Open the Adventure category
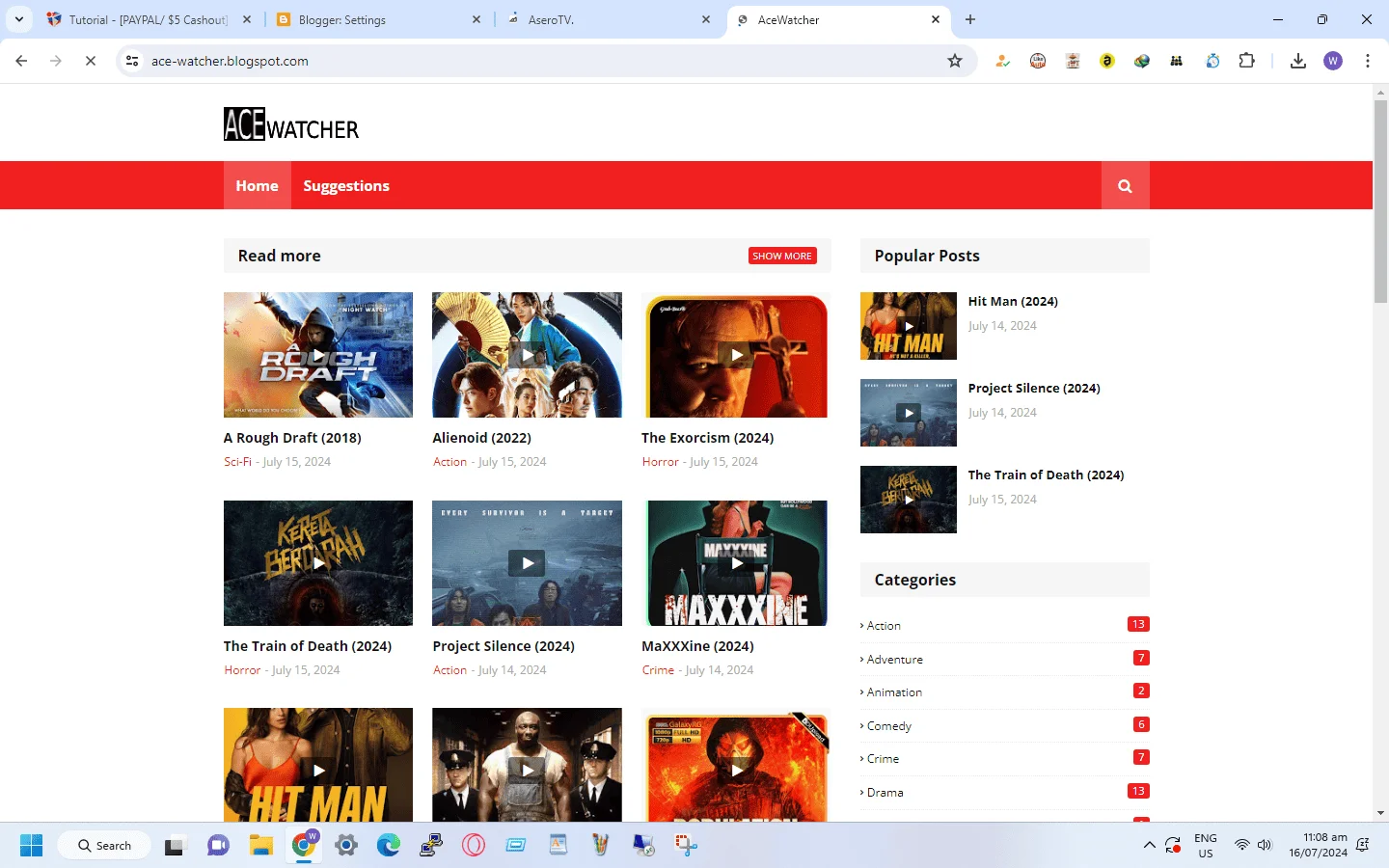The width and height of the screenshot is (1389, 868). (894, 660)
